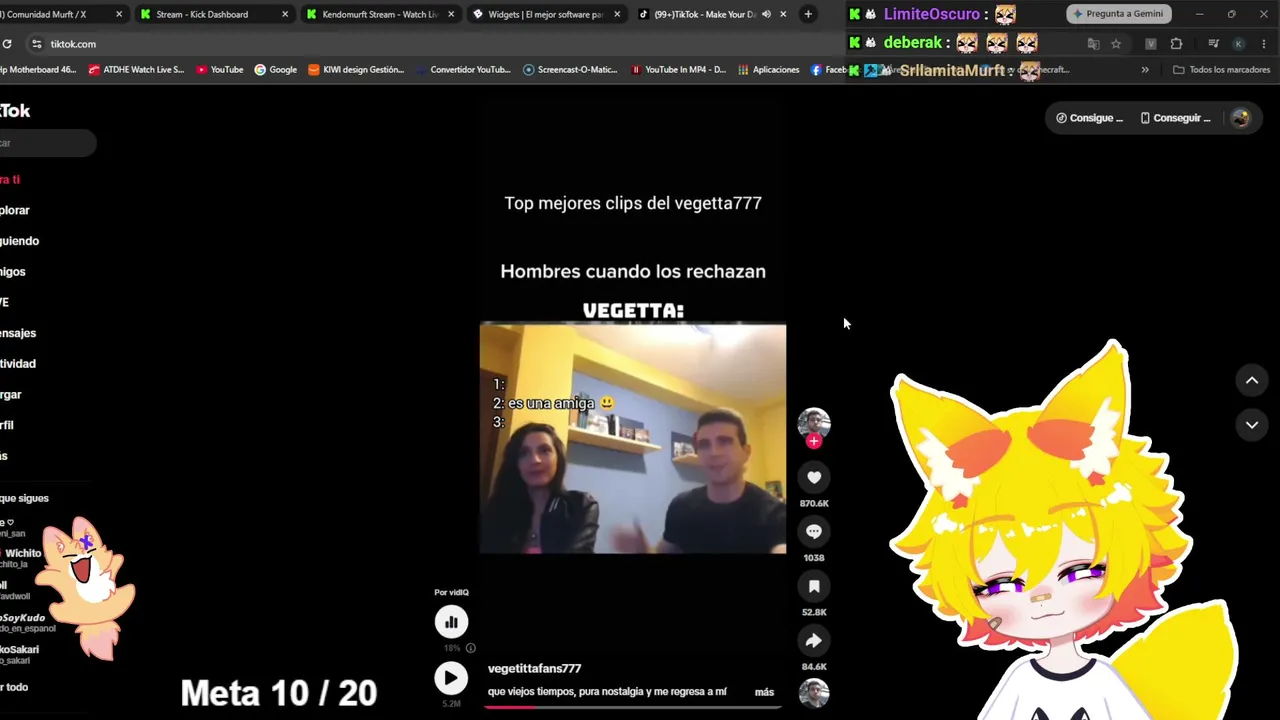Open the Cargar sidebar item
1280x720 pixels.
[11, 395]
